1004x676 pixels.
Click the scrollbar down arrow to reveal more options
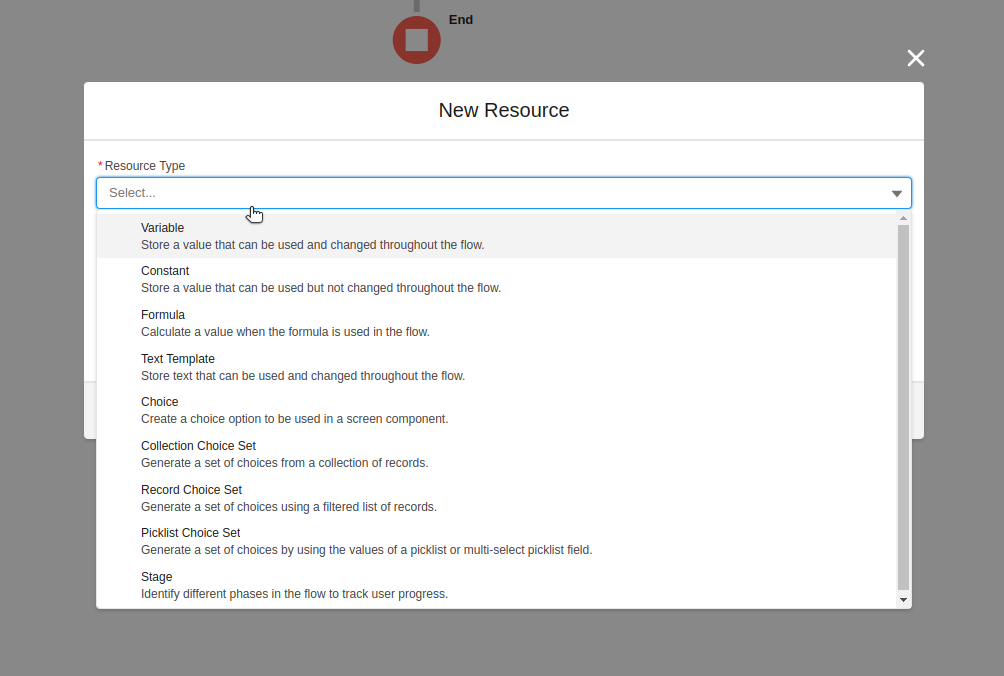(903, 599)
